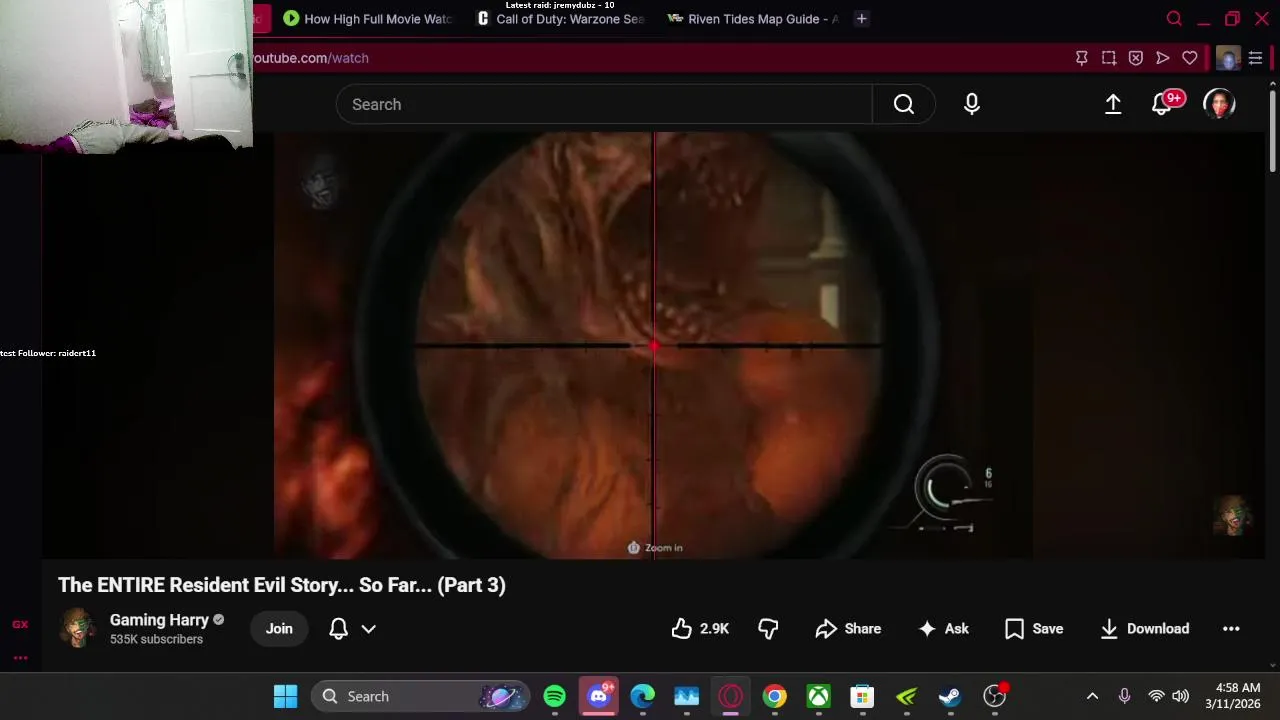Click the Ask button
The image size is (1280, 720).
pos(944,628)
